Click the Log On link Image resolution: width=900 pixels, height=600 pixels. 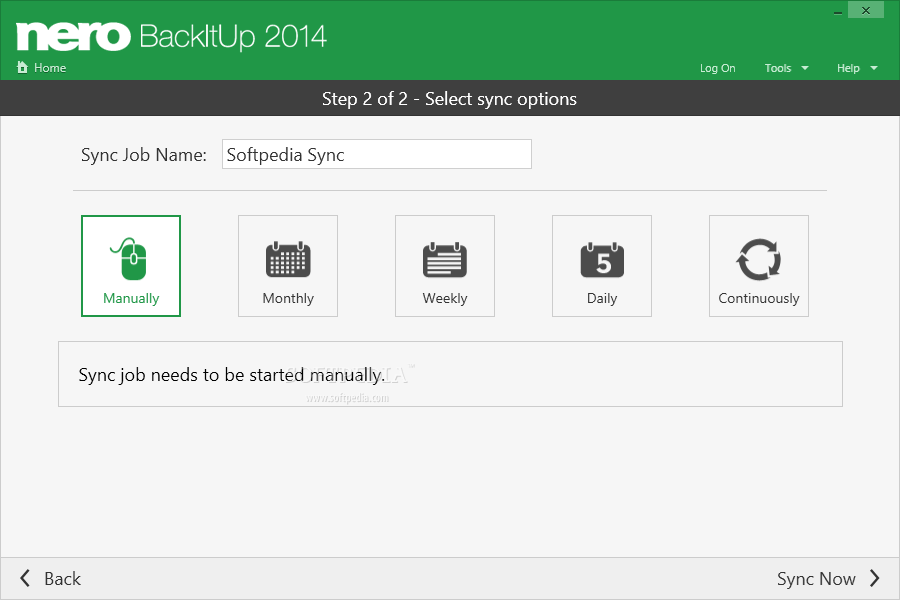717,68
